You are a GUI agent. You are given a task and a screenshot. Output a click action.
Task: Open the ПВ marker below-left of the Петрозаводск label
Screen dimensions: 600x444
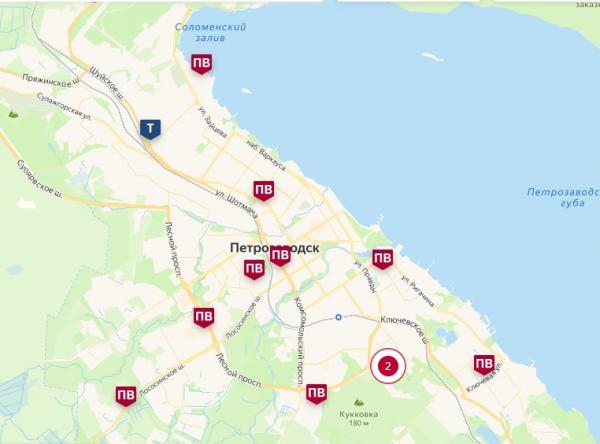point(254,269)
